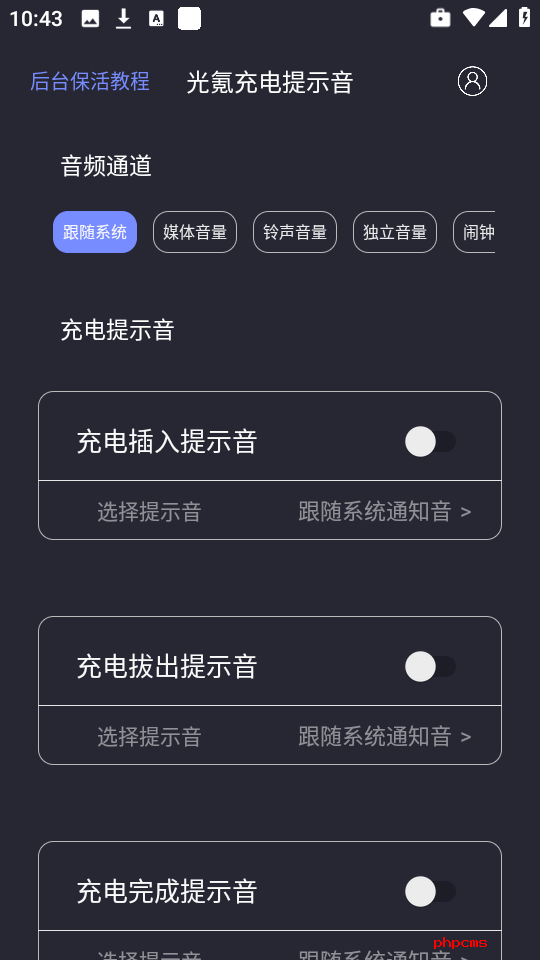Tap the keyboard language A icon

(x=157, y=18)
